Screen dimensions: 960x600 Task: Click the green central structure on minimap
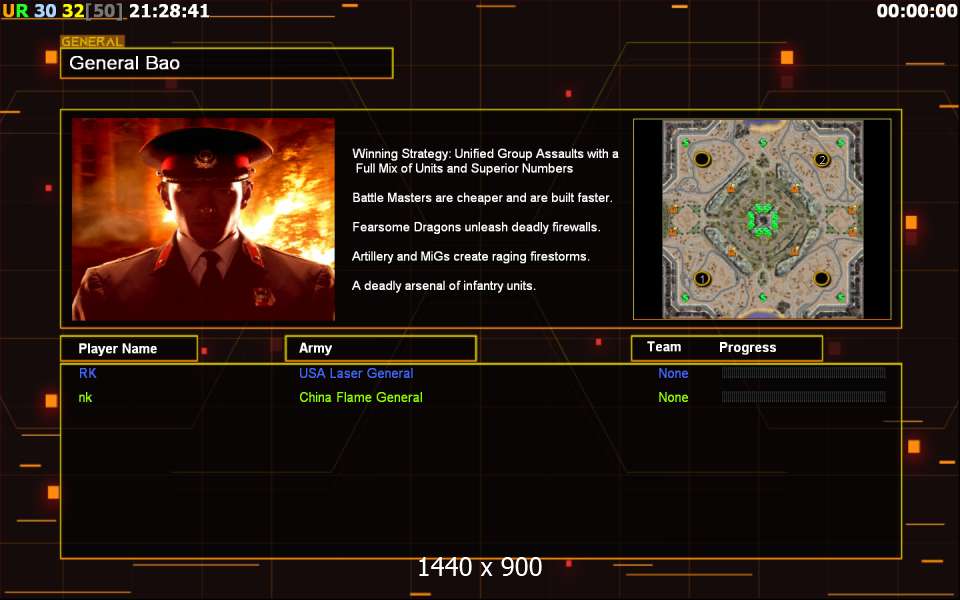(x=763, y=220)
